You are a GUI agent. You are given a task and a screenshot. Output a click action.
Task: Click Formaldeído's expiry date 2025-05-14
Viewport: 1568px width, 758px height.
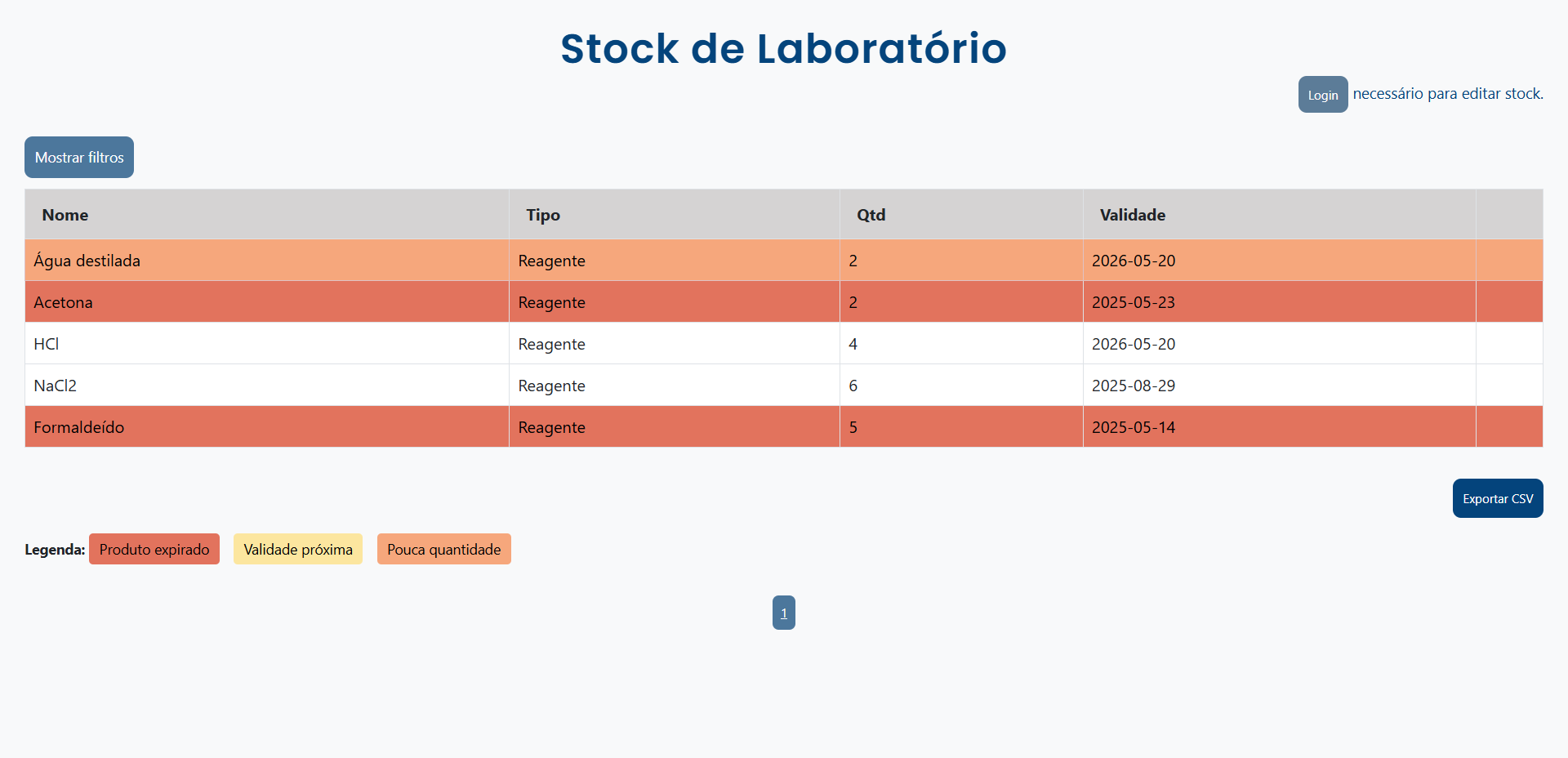[1133, 427]
